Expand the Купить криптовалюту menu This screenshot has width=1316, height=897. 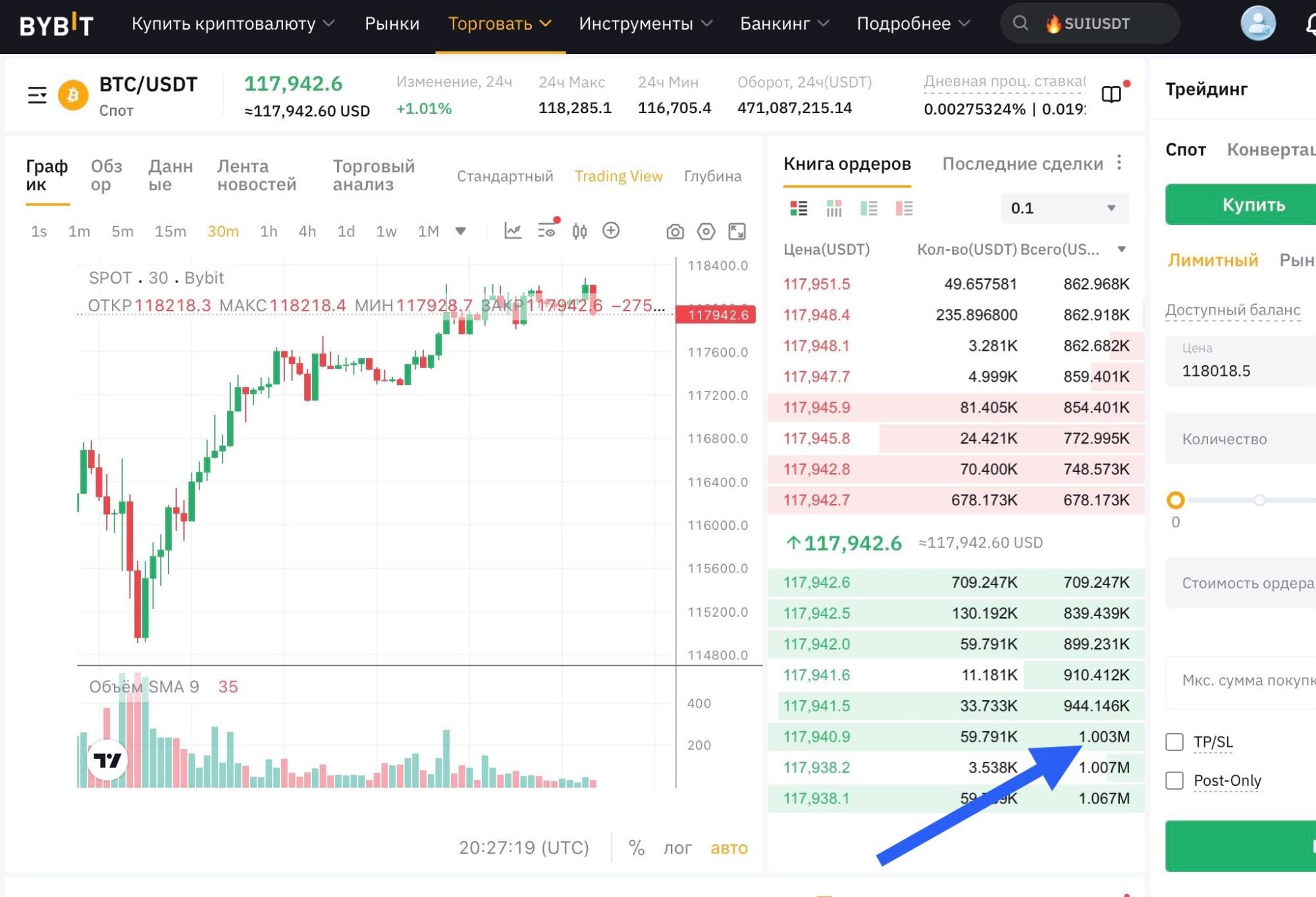(x=234, y=24)
